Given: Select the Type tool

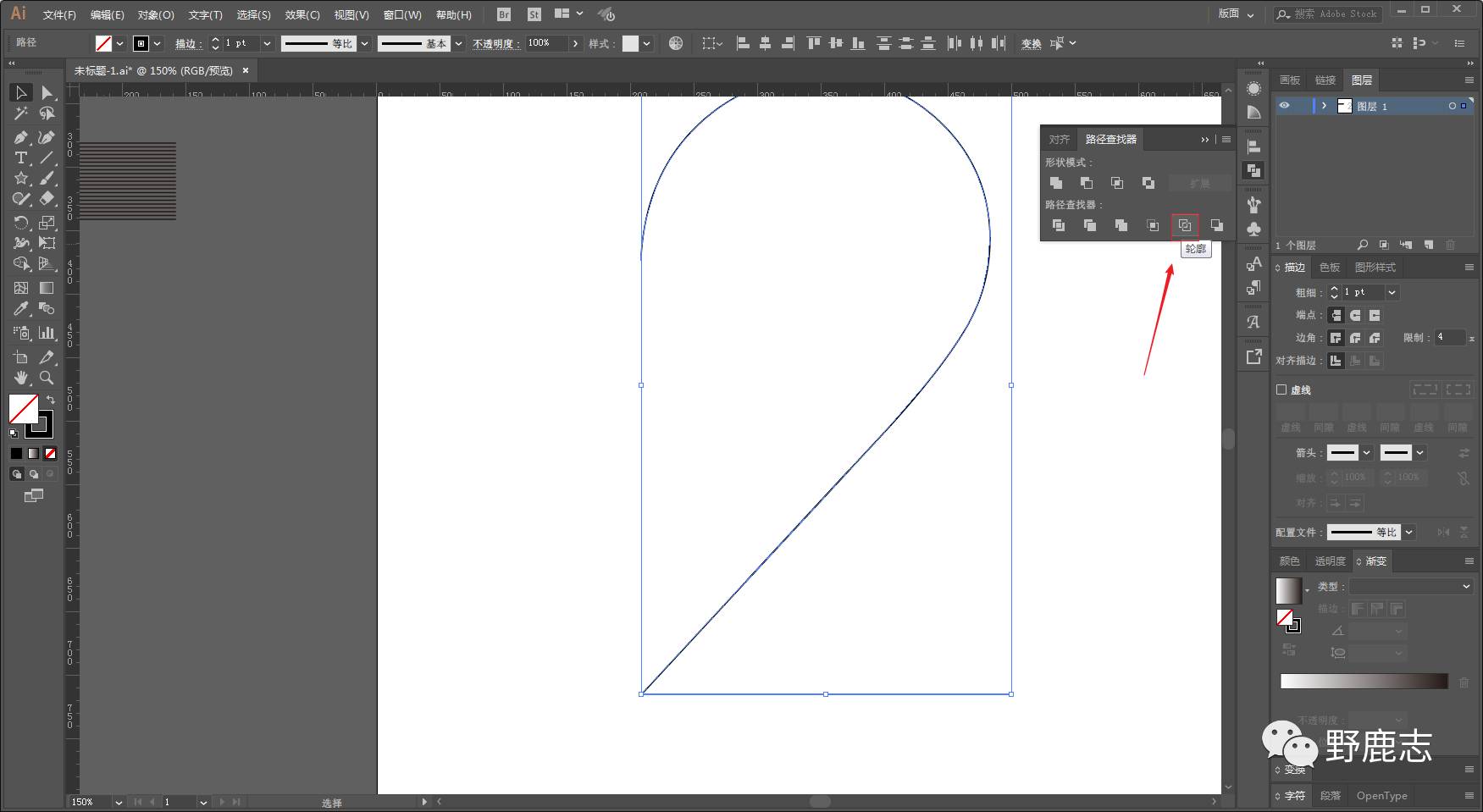Looking at the screenshot, I should point(20,158).
